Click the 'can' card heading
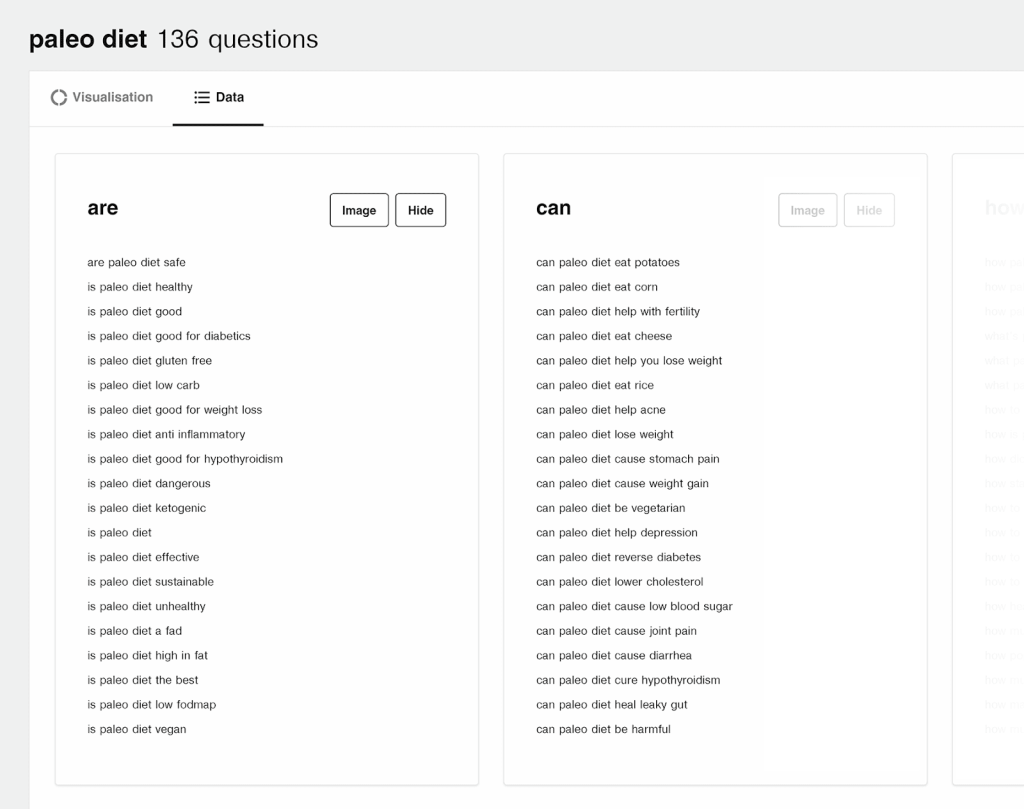 coord(553,208)
